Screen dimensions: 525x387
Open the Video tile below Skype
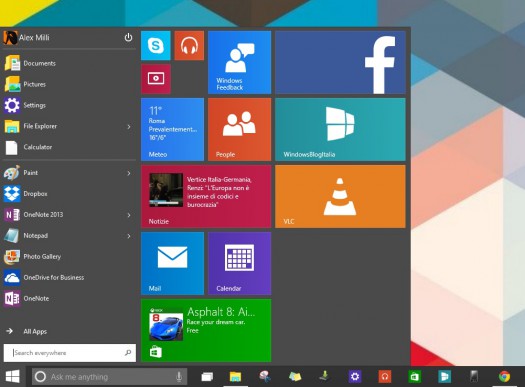156,79
